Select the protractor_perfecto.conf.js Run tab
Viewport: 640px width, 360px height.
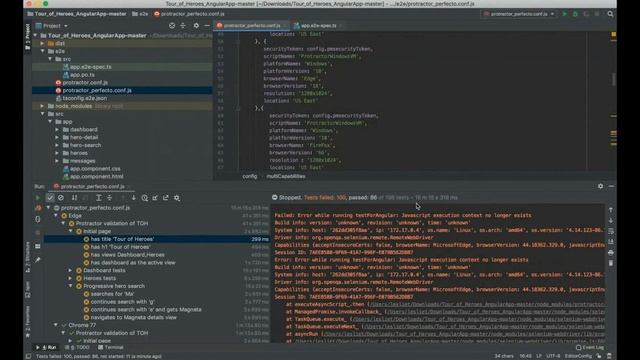(92, 187)
